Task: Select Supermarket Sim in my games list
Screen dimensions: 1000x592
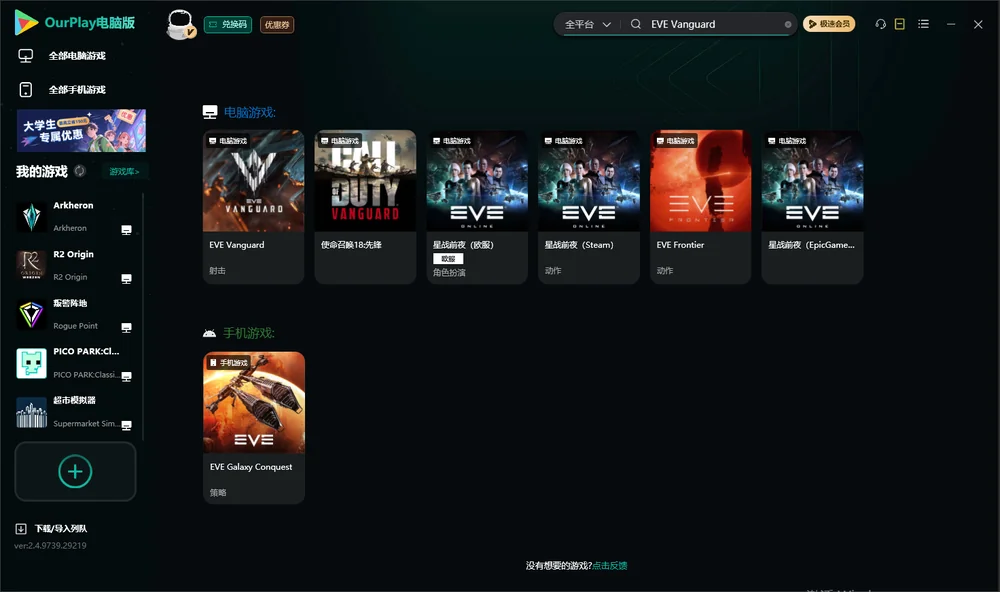Action: pos(75,412)
